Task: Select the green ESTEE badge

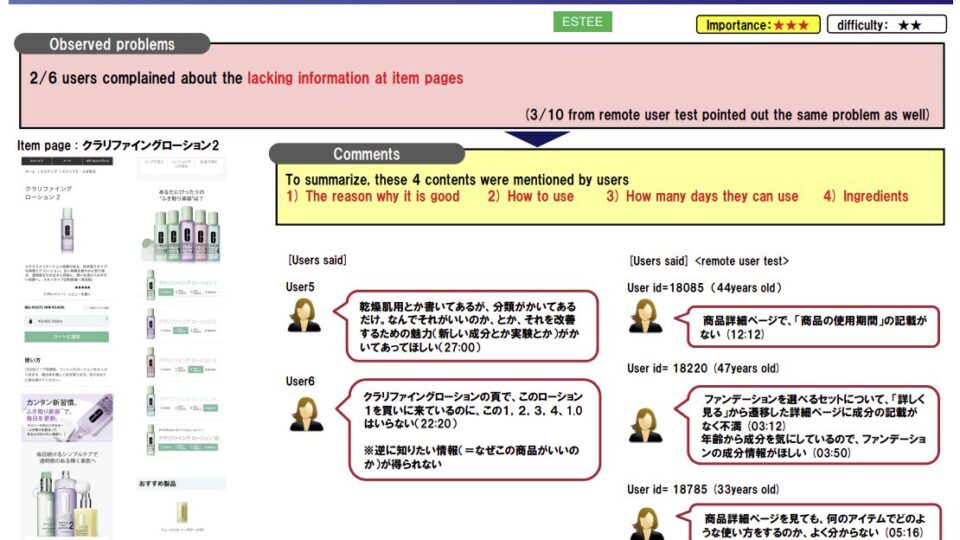Action: 582,21
